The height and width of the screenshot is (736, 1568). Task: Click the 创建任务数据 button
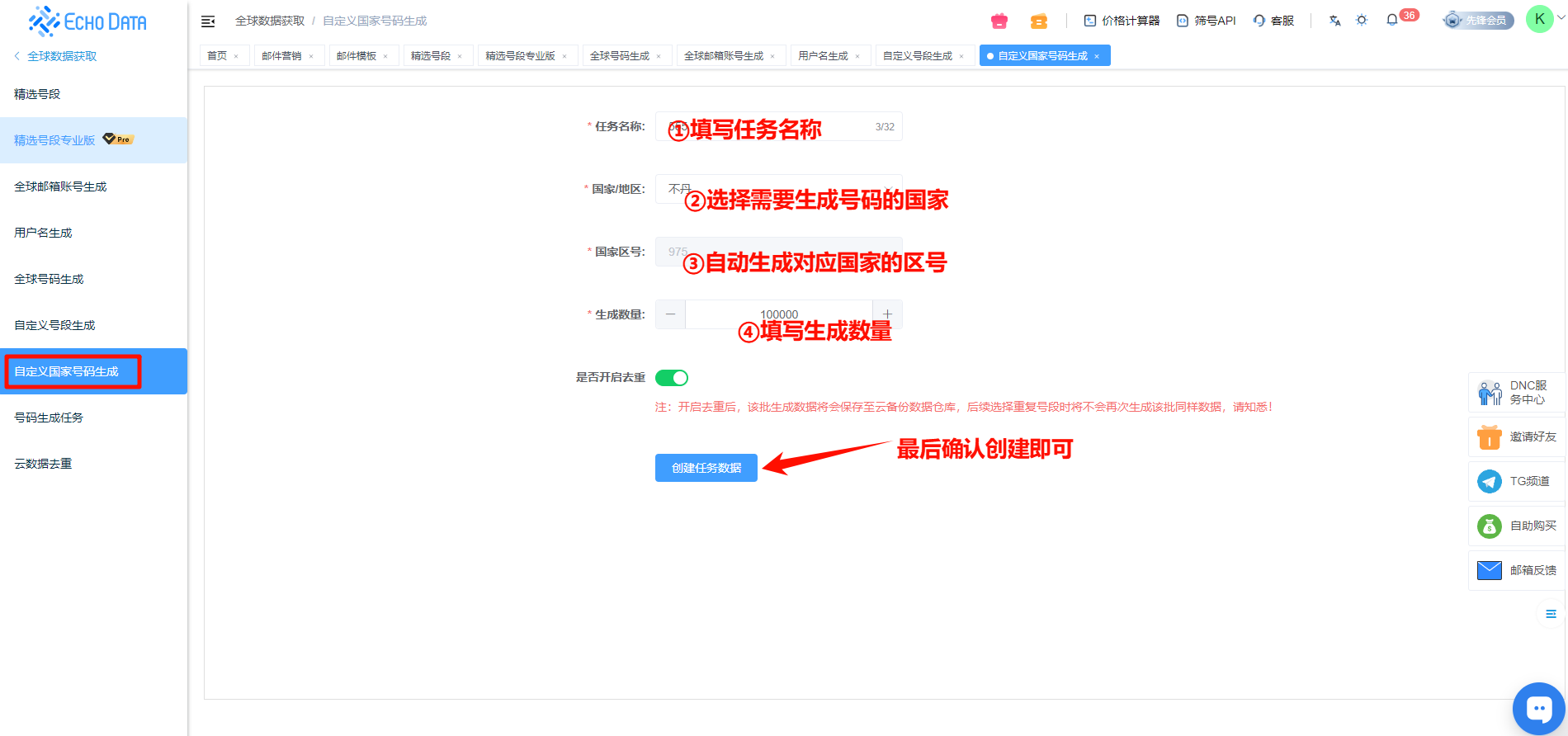tap(706, 468)
